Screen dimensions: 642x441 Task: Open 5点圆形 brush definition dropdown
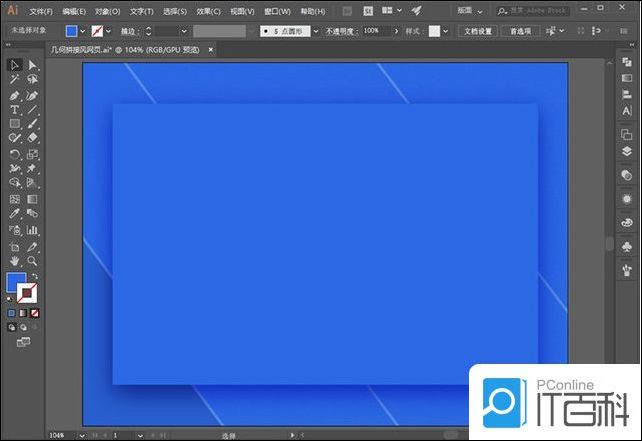click(316, 31)
